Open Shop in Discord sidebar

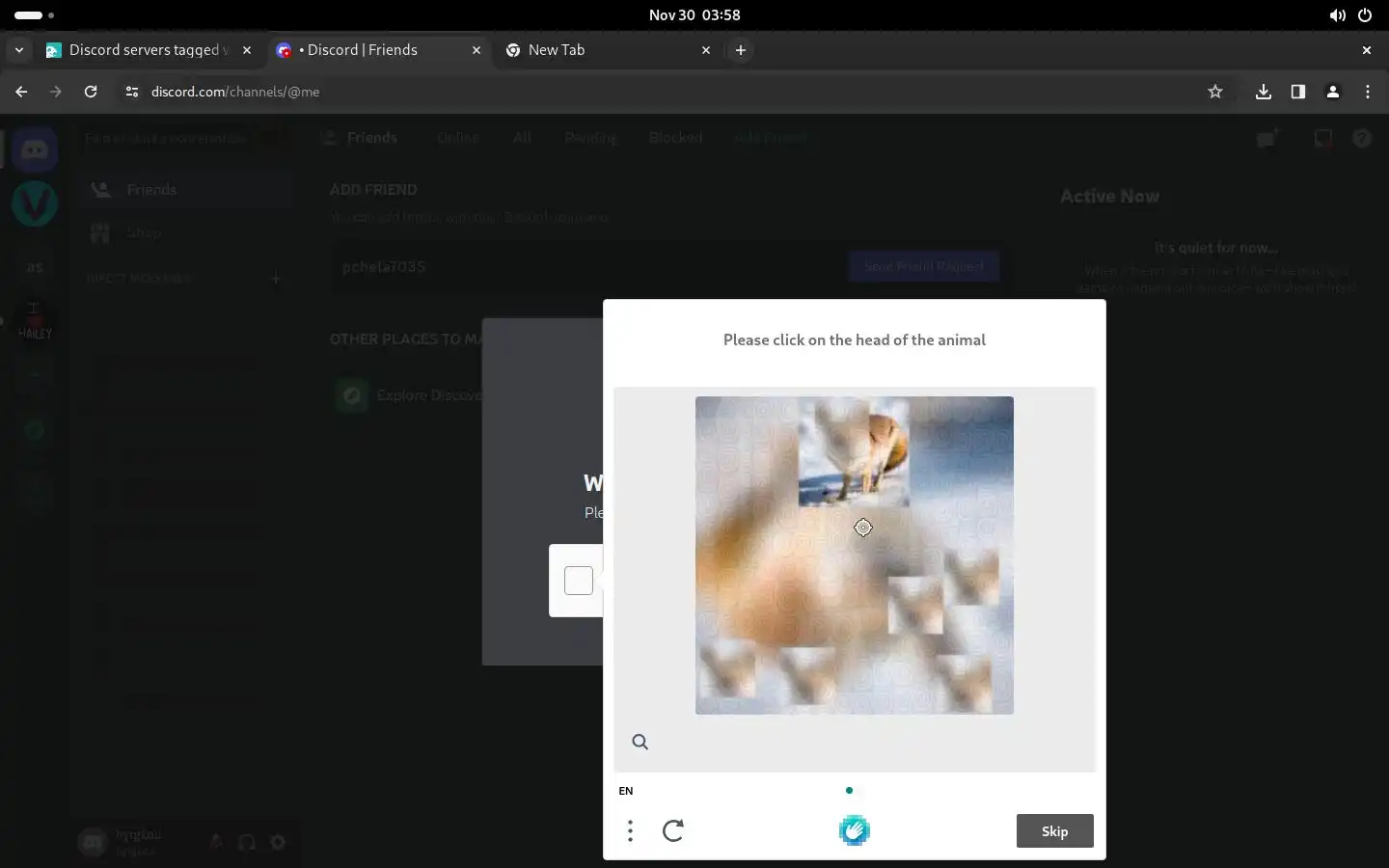click(x=185, y=232)
